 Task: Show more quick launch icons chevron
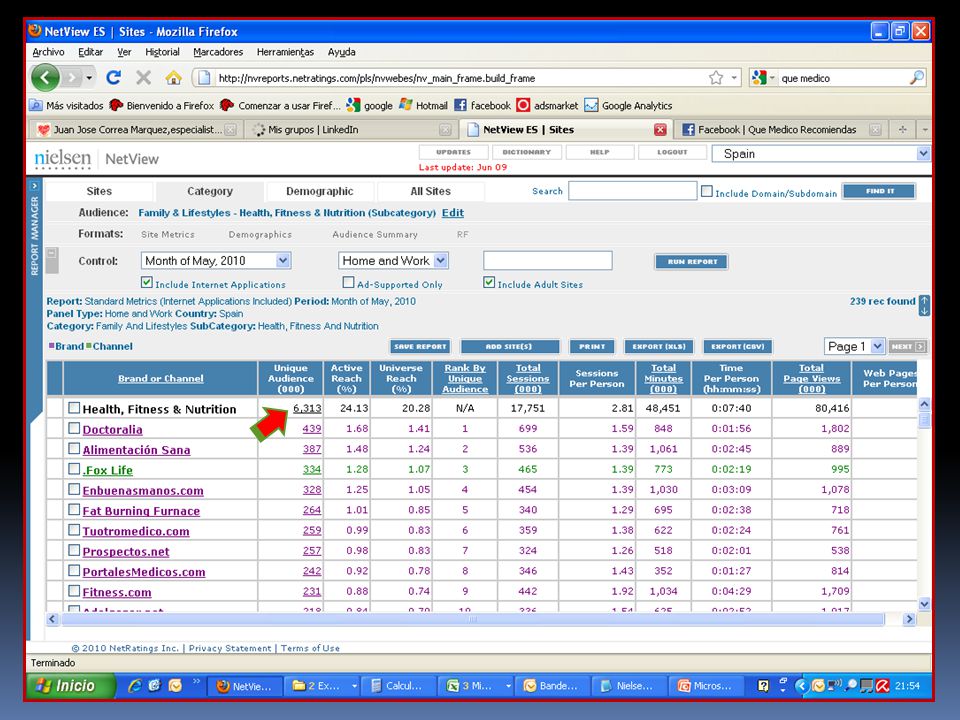197,681
